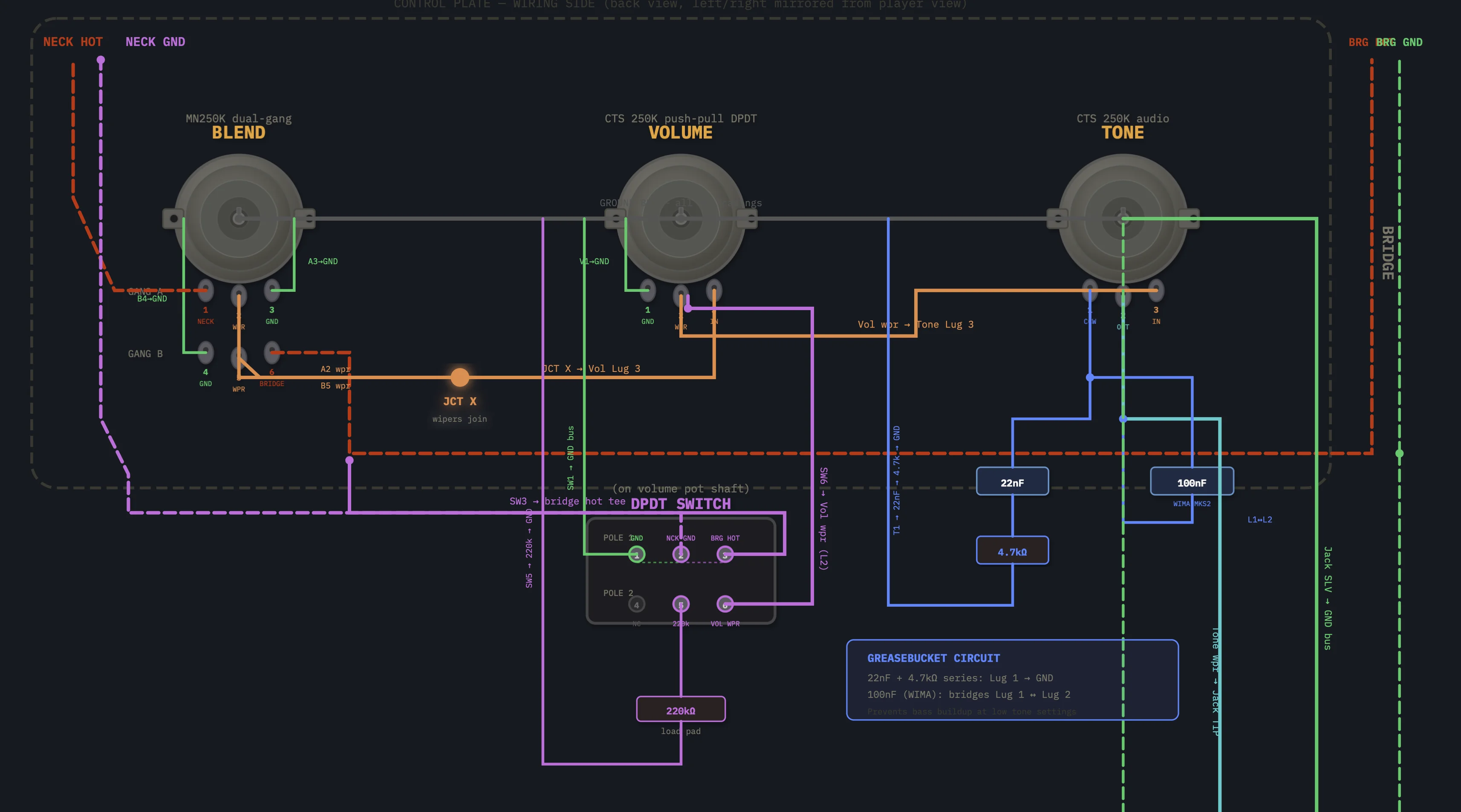Select the 220kΩ load pad resistor
The width and height of the screenshot is (1461, 812).
point(681,709)
